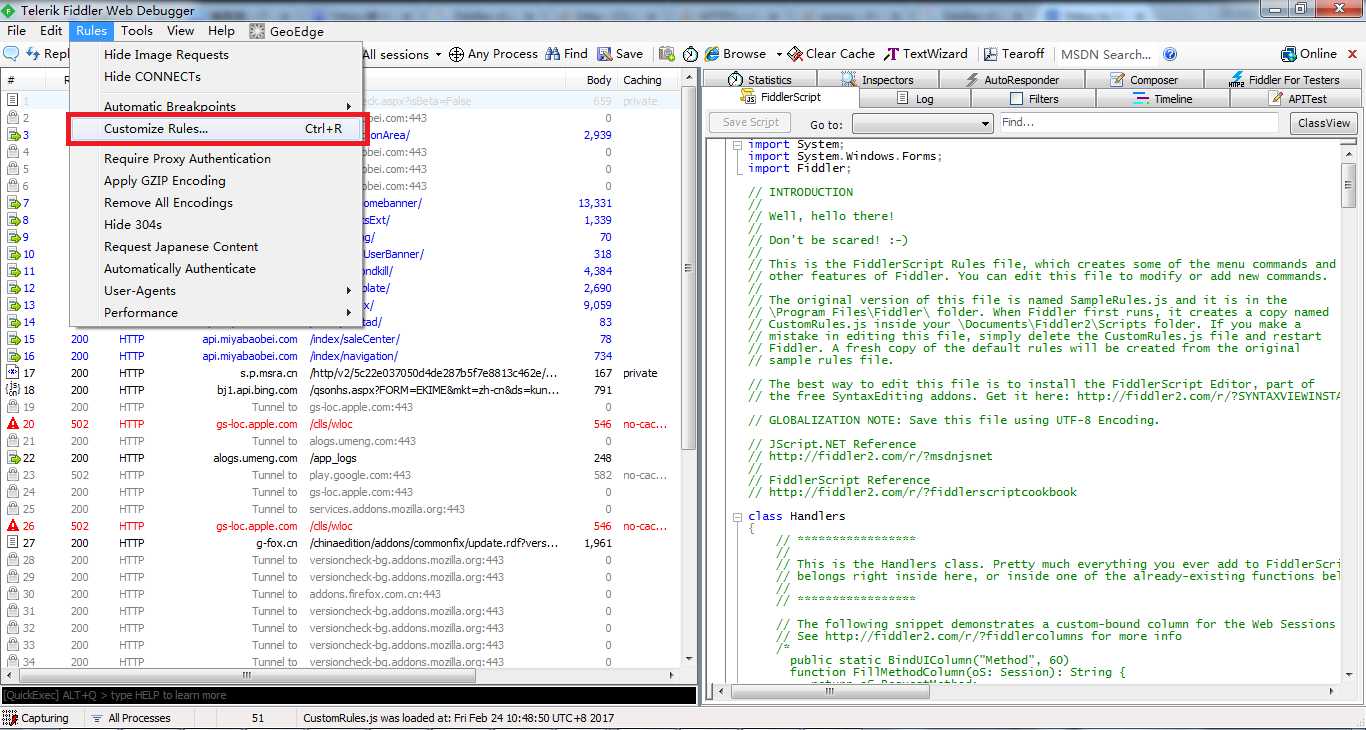Collapse the class Handlers block
Image resolution: width=1366 pixels, height=730 pixels.
(x=737, y=517)
